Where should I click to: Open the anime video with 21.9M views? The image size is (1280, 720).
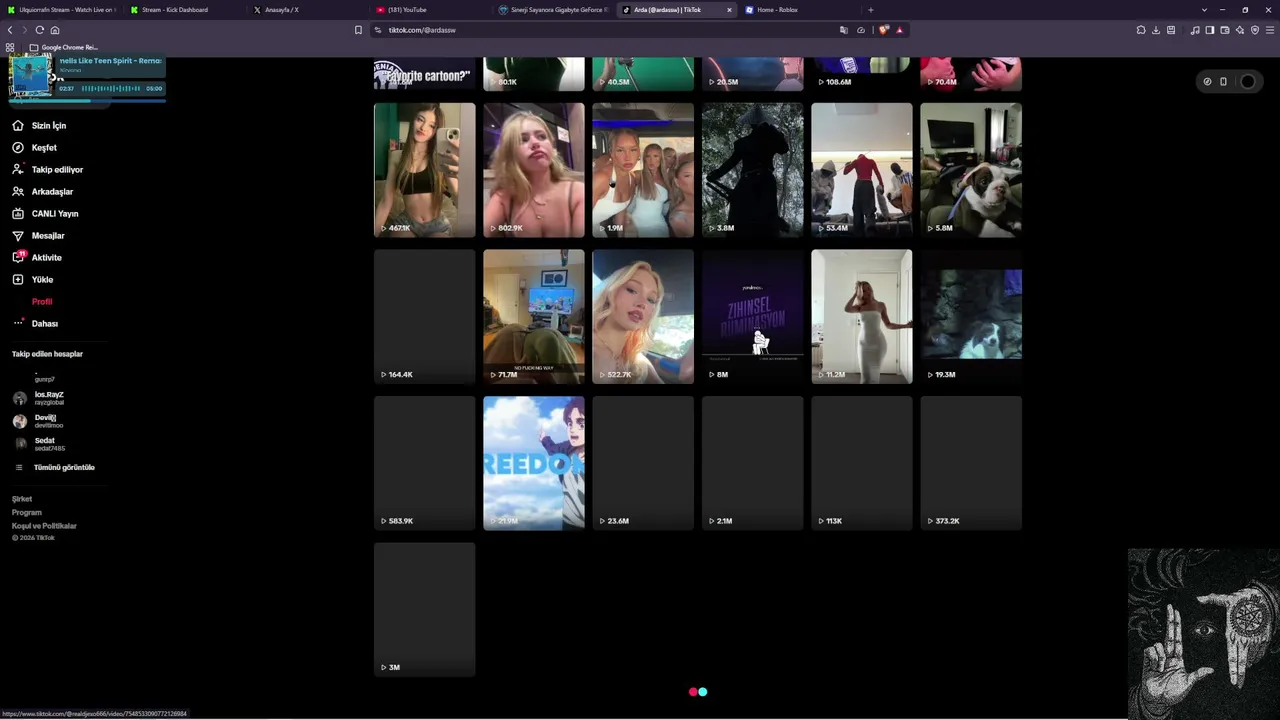click(x=534, y=463)
